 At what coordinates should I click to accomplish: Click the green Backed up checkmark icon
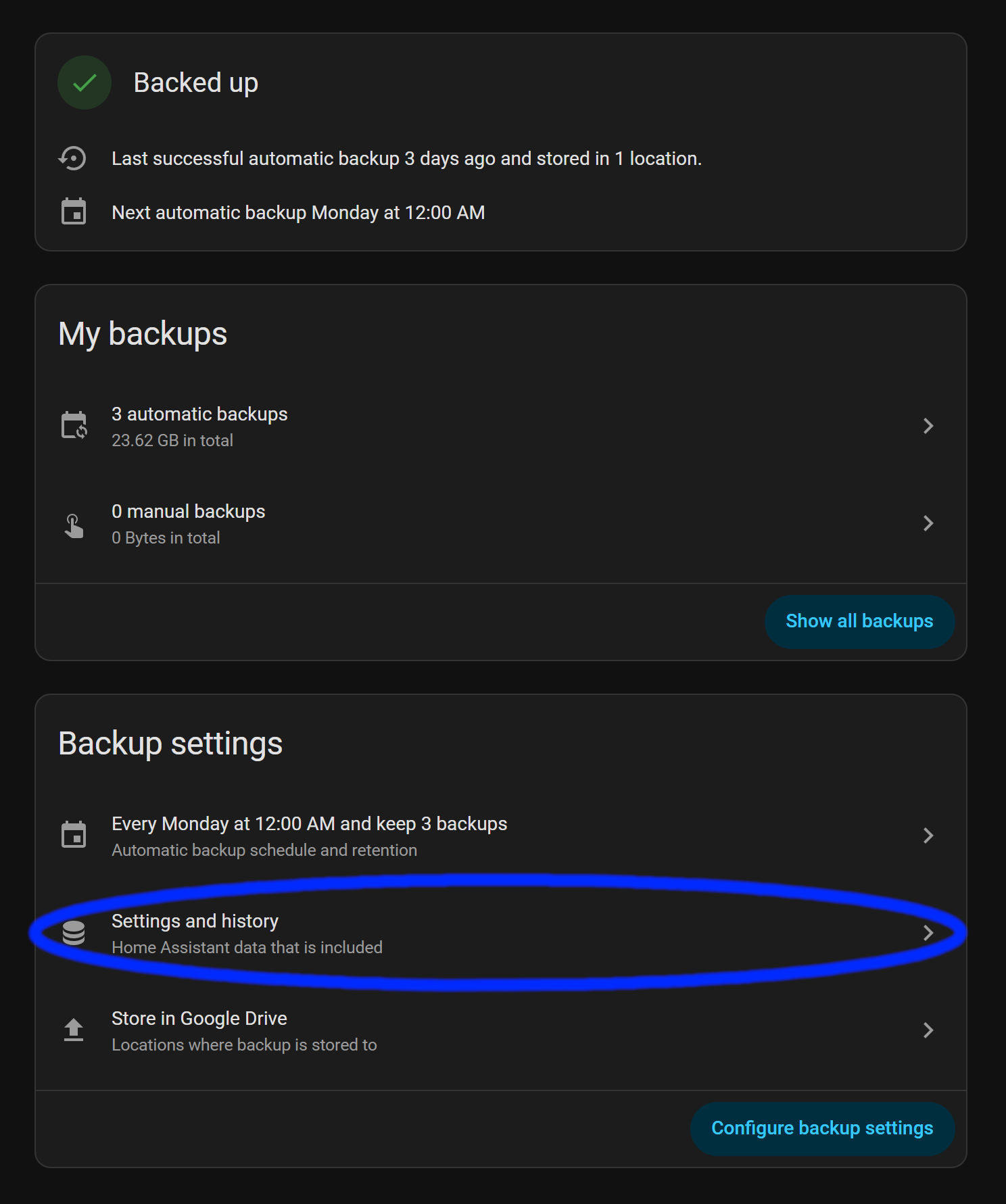(84, 82)
